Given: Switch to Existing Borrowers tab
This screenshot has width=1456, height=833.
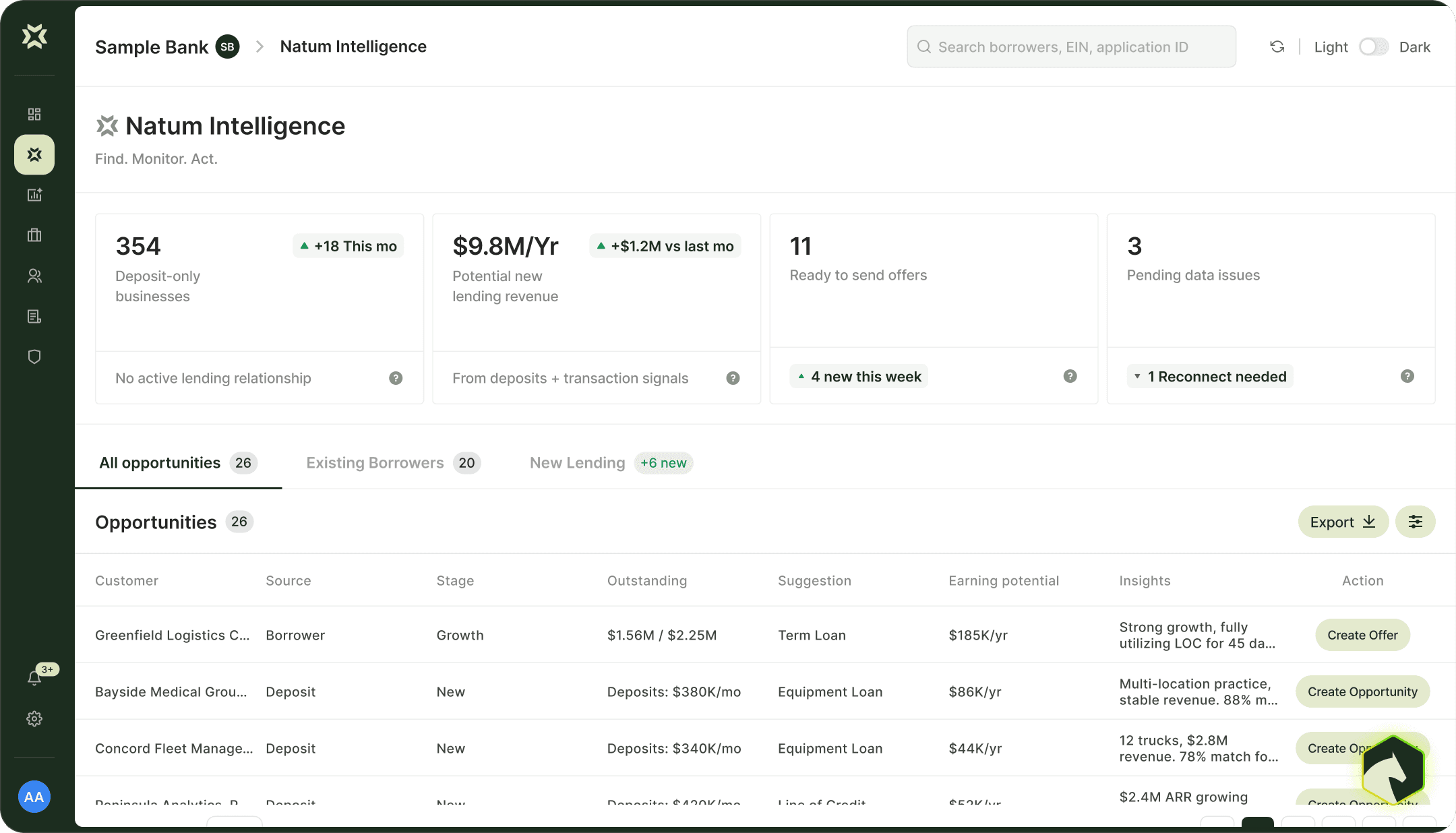Looking at the screenshot, I should [x=393, y=463].
